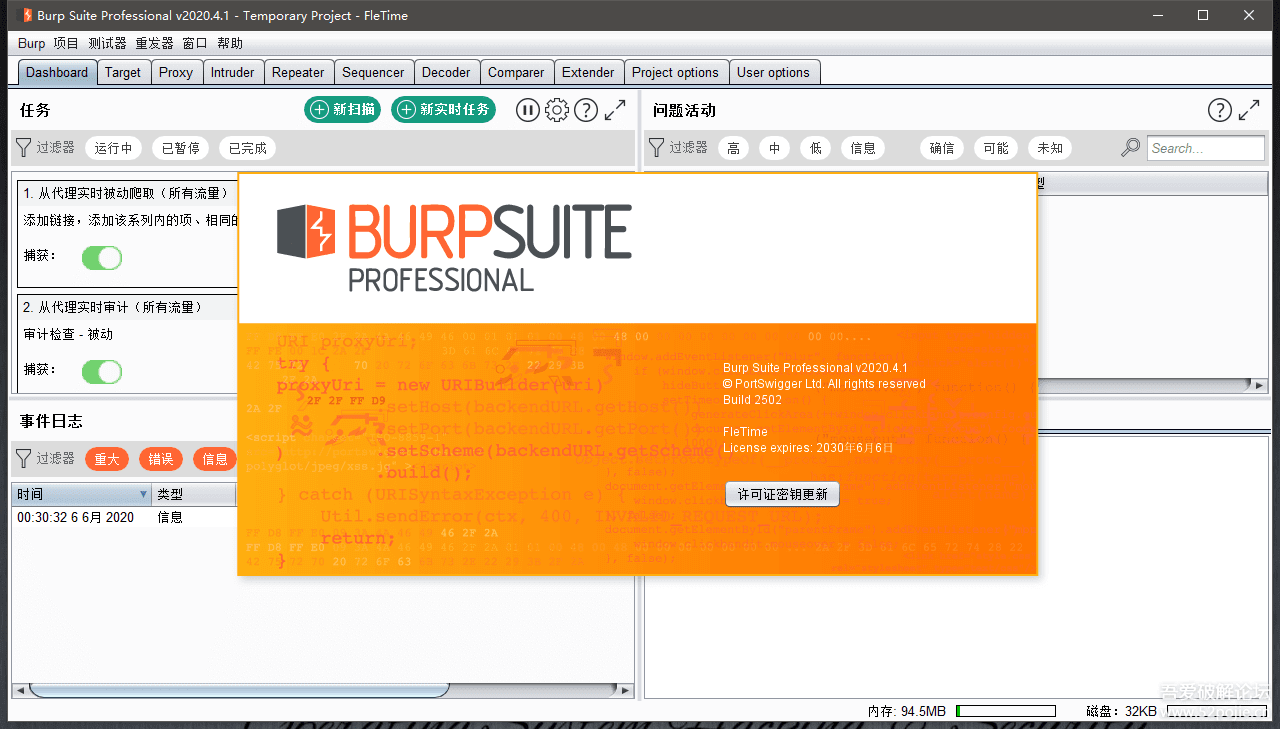The image size is (1280, 729).
Task: Open the Decoder tab
Action: point(446,72)
